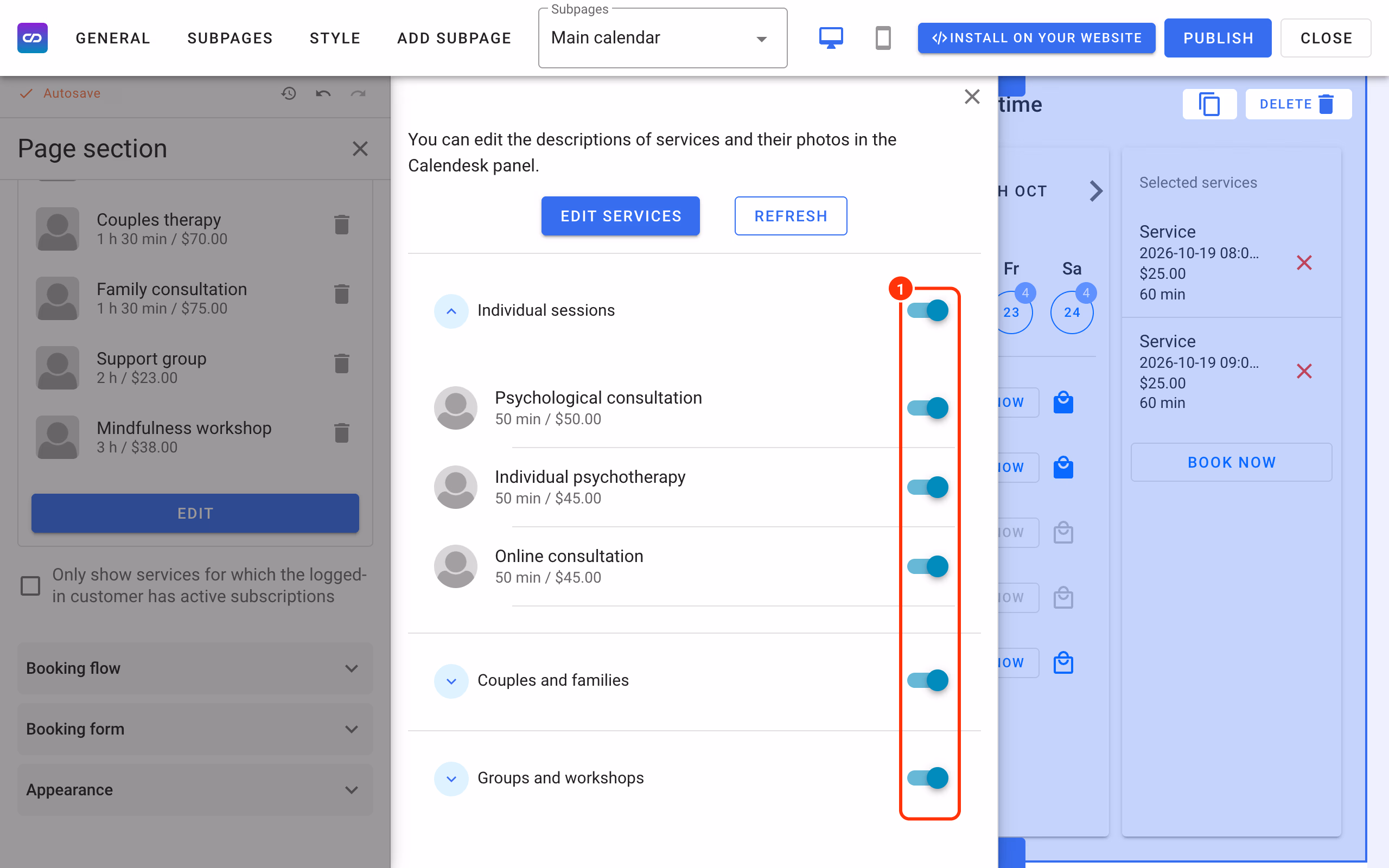Open the Subpages Main calendar dropdown
The image size is (1389, 868).
point(662,39)
